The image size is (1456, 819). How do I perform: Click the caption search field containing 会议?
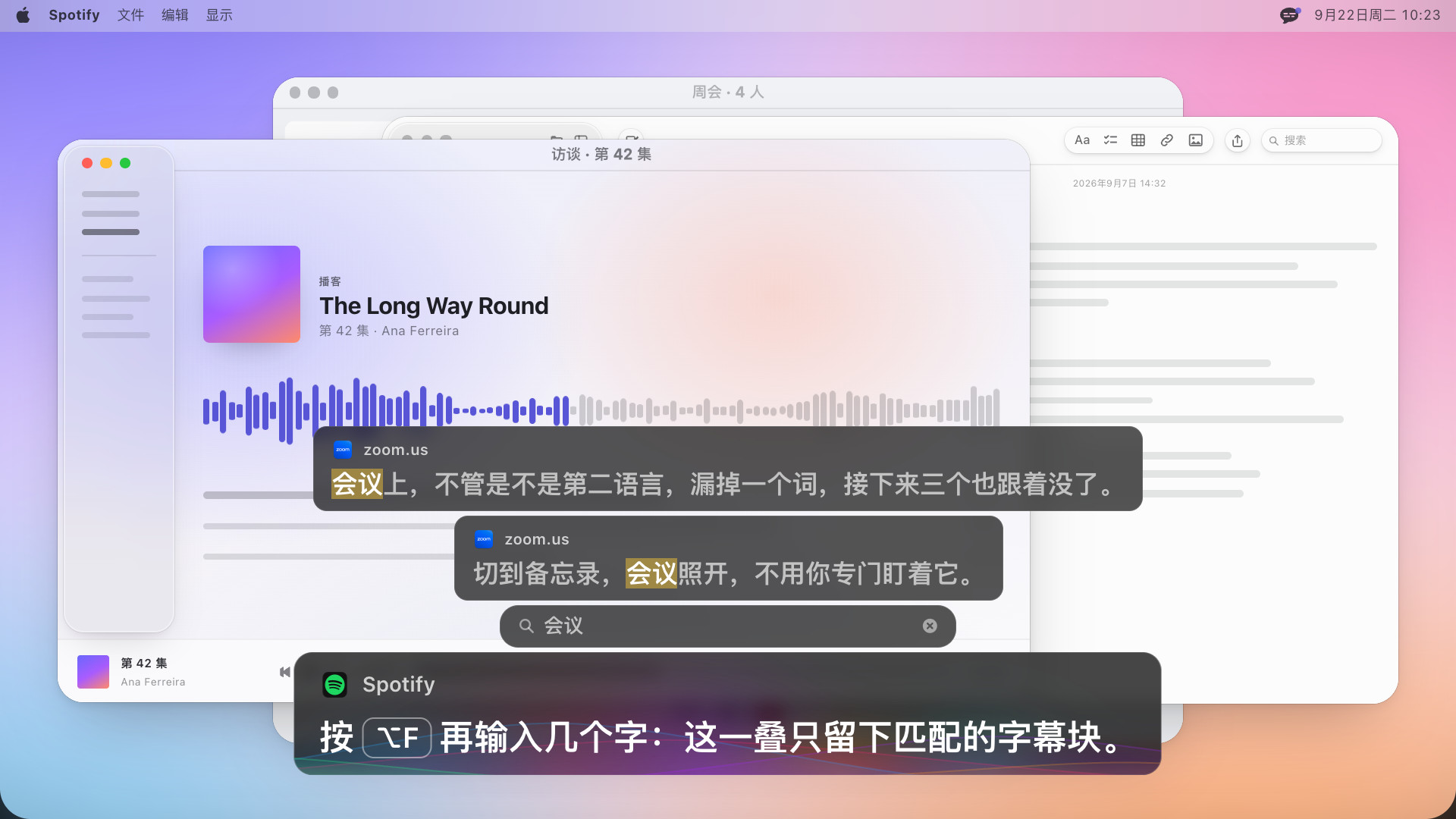pos(727,626)
